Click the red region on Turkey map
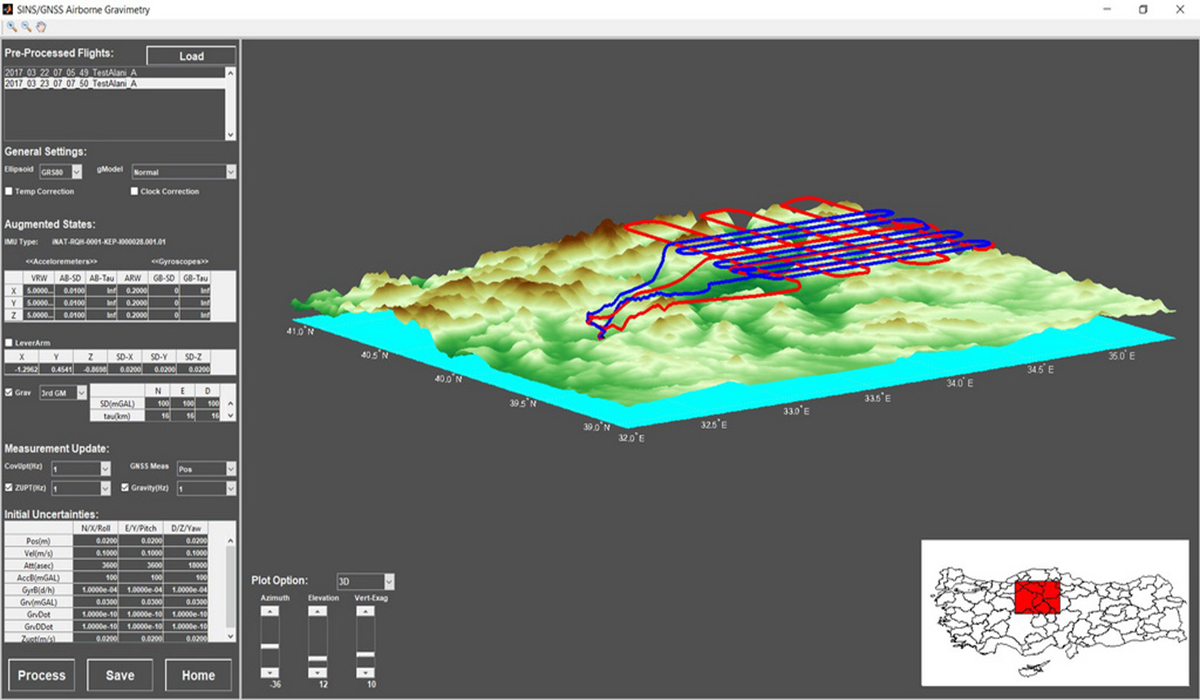 [x=1036, y=597]
